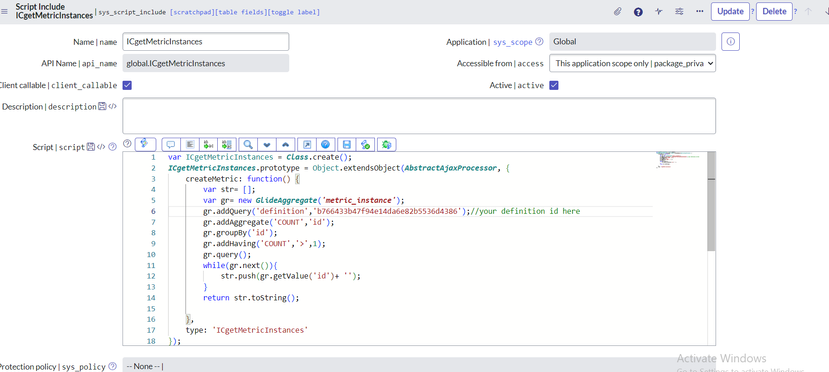This screenshot has width=829, height=372.
Task: Uncheck the Client callable checkbox
Action: coord(127,85)
